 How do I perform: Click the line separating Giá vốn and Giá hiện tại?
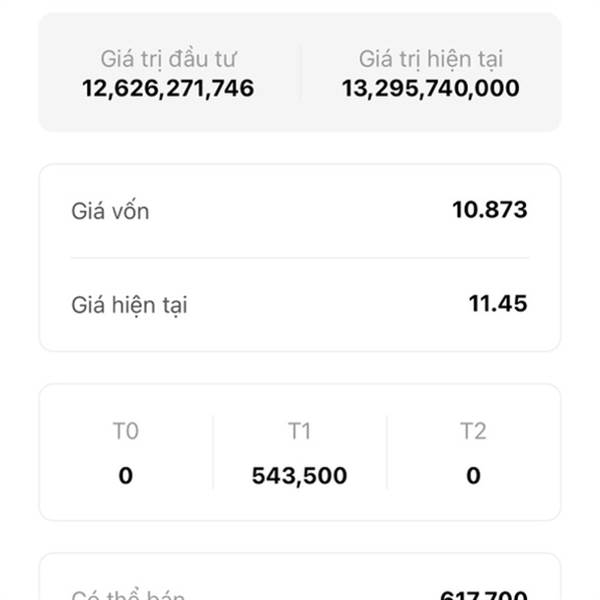pyautogui.click(x=300, y=257)
